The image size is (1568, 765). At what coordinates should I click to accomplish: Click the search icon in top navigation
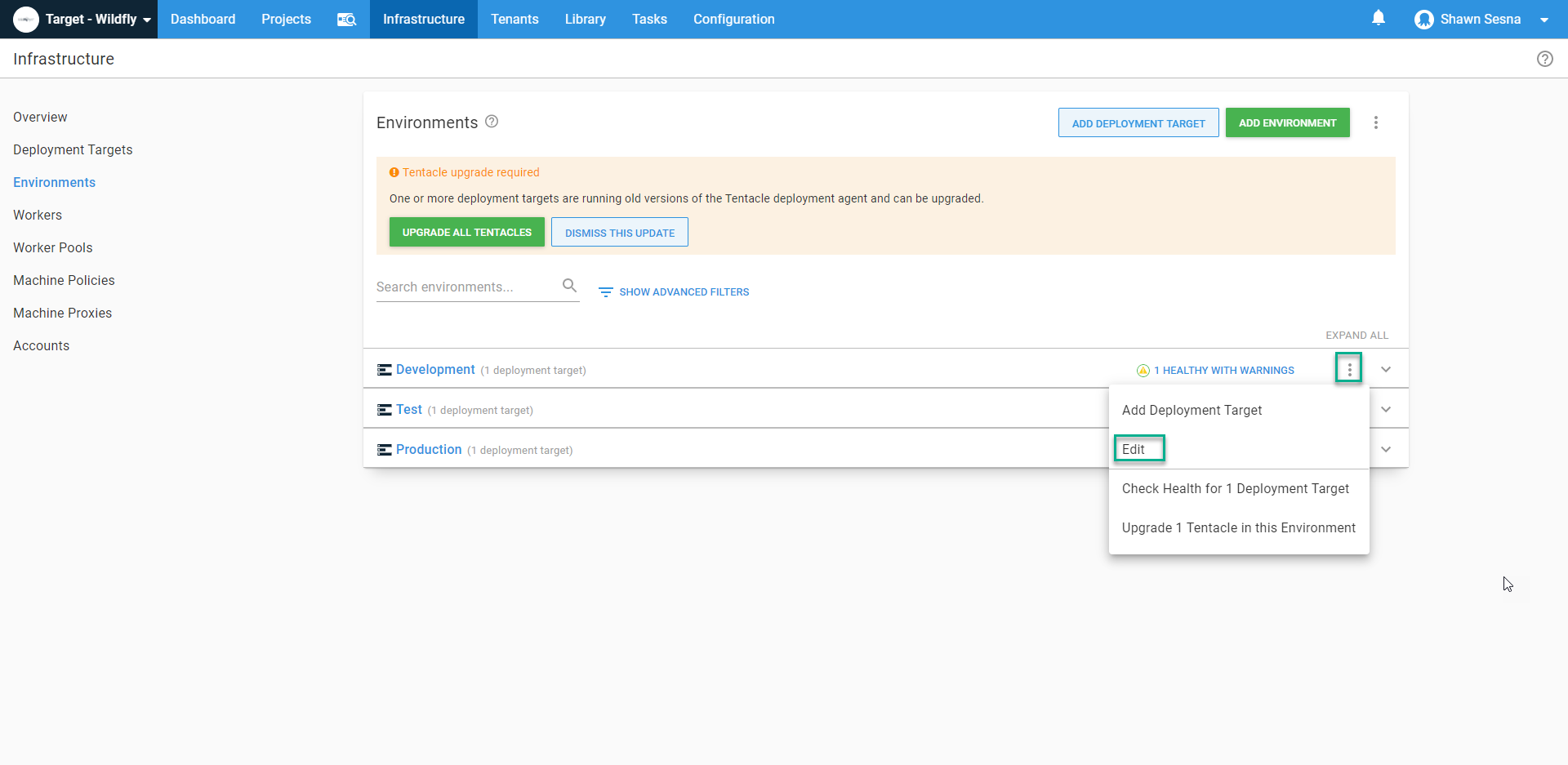tap(347, 20)
